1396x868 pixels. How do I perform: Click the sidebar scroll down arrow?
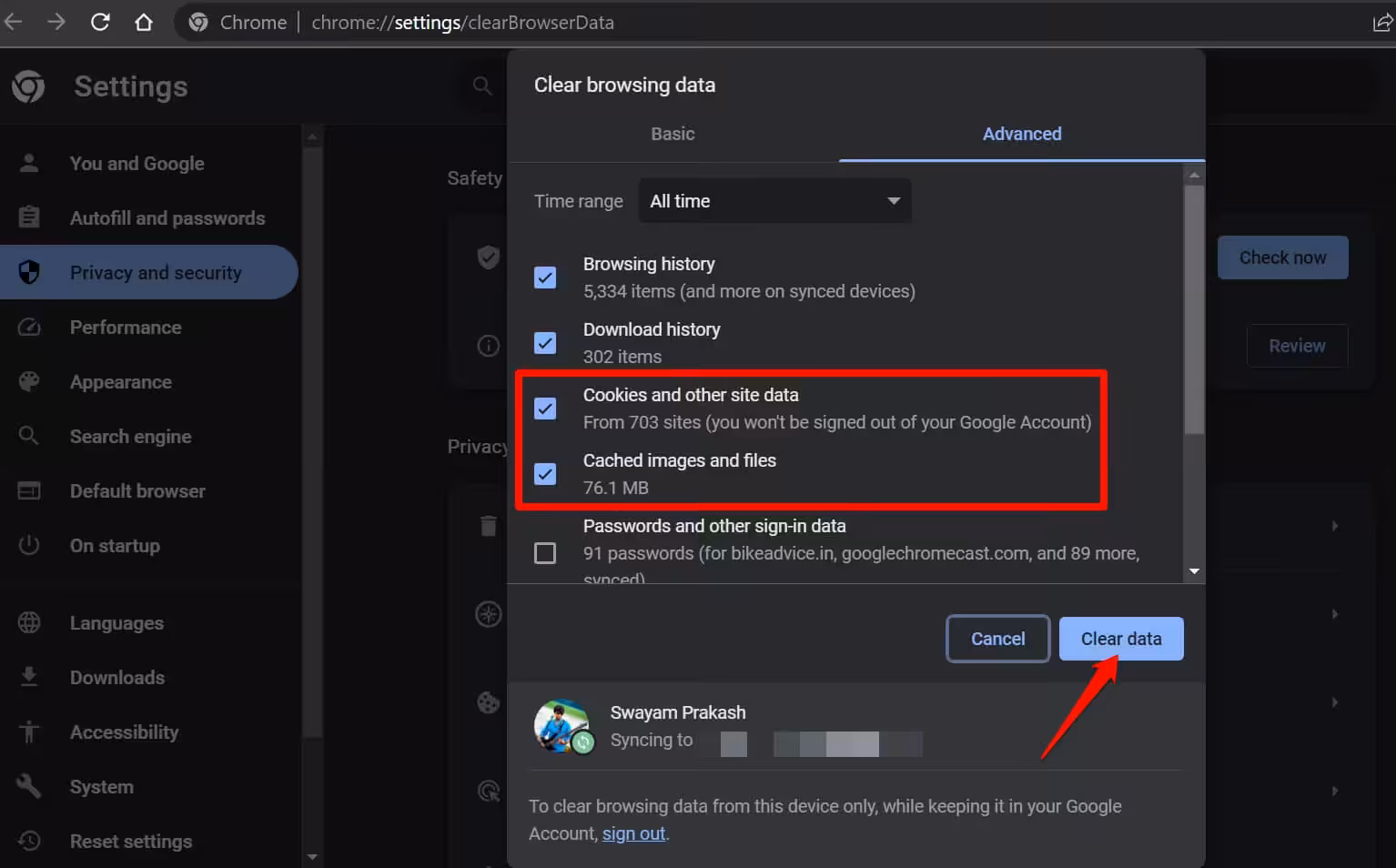[312, 856]
